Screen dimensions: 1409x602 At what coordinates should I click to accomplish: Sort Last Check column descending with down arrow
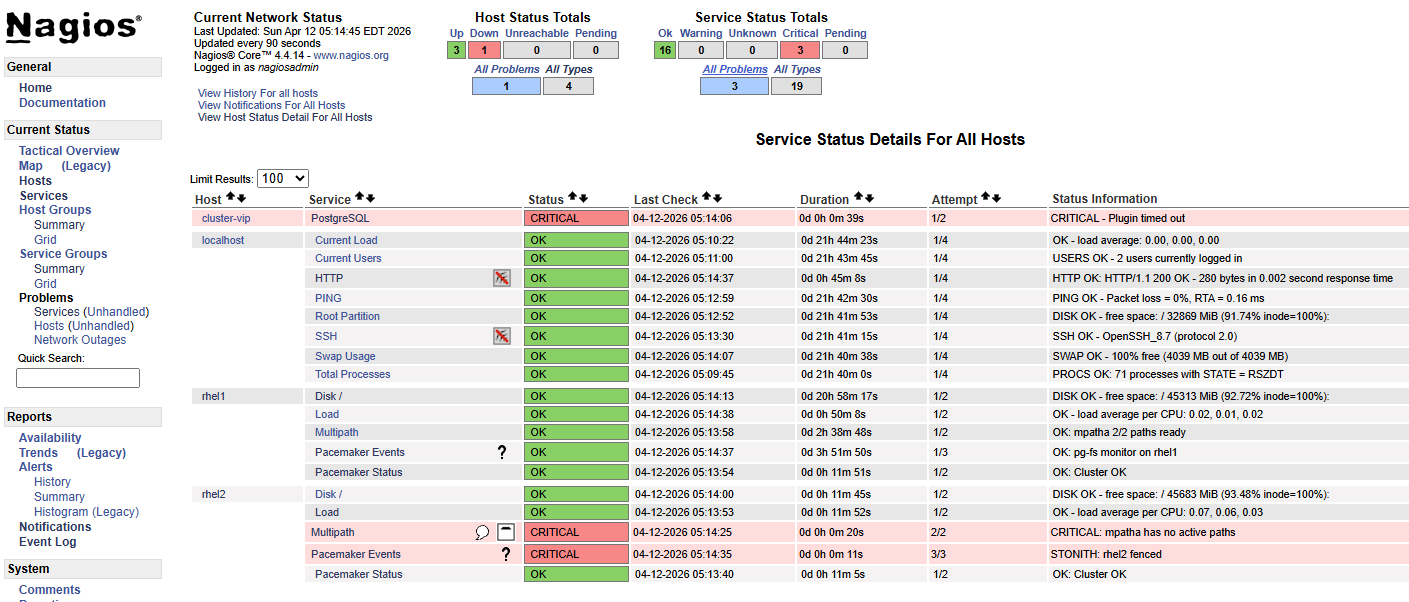point(718,199)
